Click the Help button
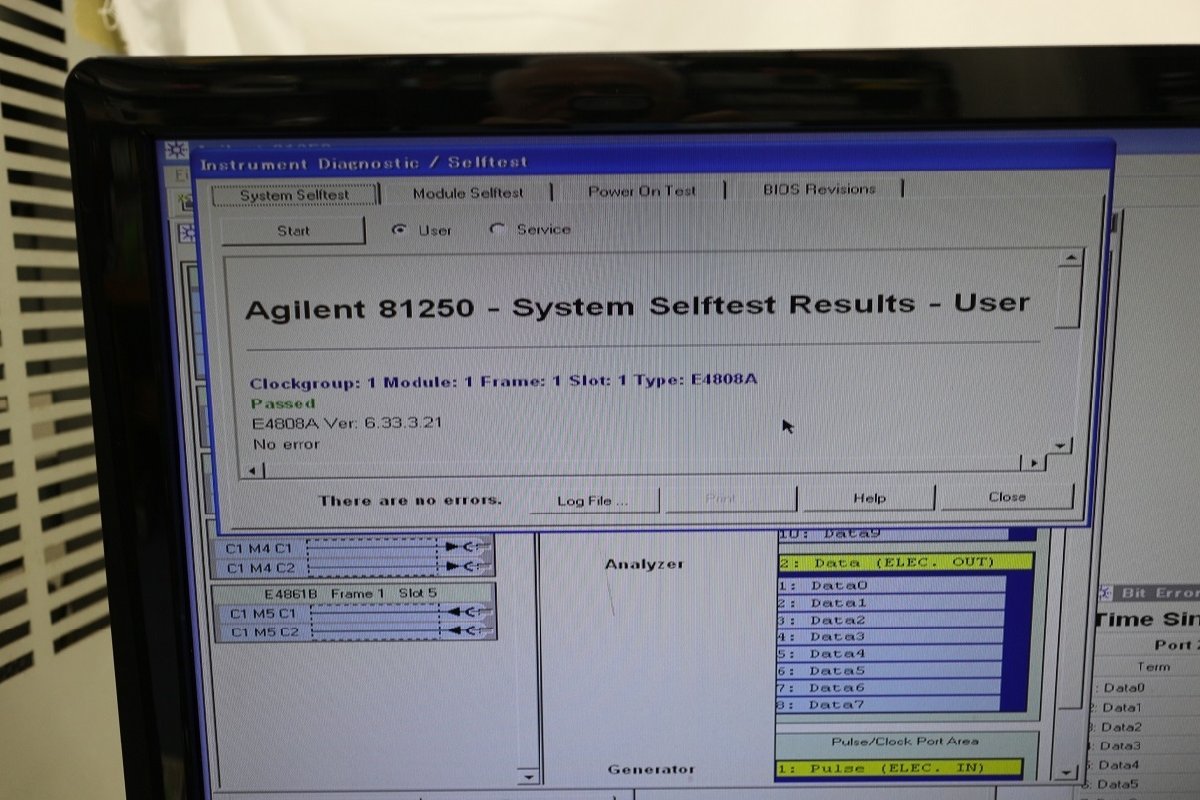 point(869,498)
